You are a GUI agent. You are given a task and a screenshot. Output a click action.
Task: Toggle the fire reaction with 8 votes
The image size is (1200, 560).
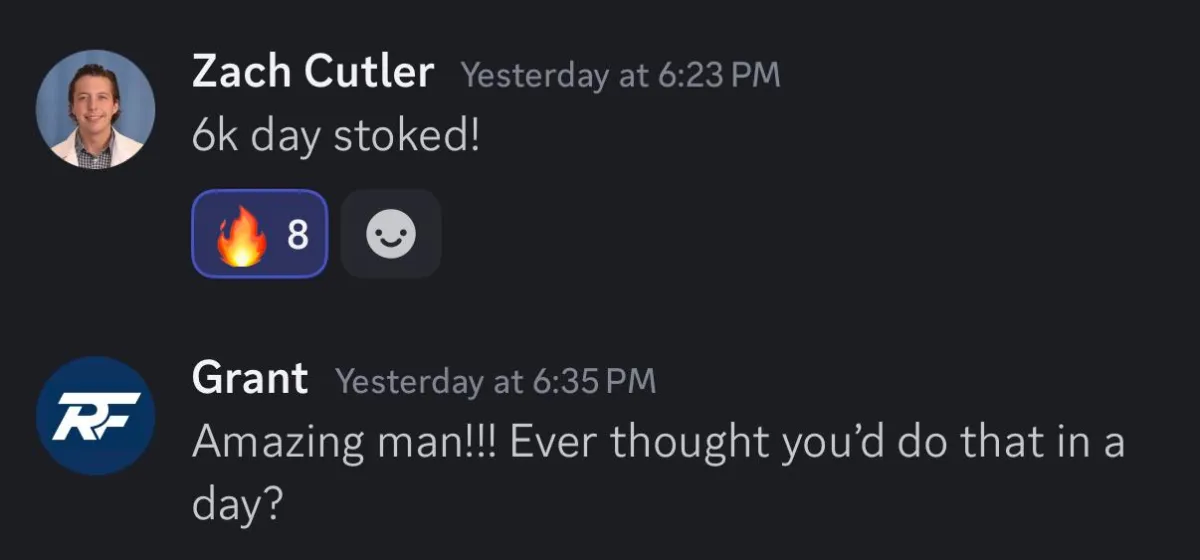click(x=260, y=234)
